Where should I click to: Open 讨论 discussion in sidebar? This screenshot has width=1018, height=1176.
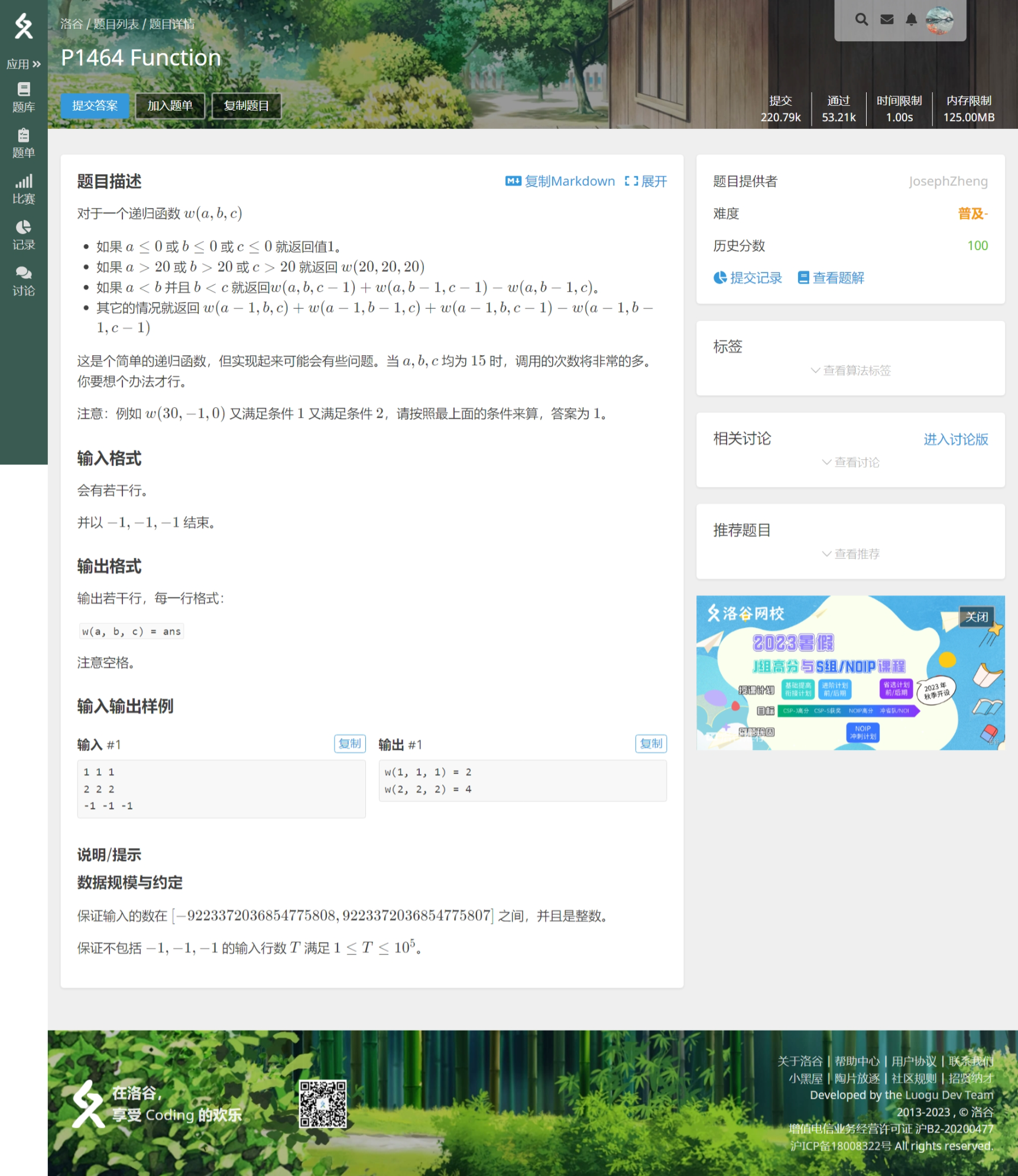point(24,281)
